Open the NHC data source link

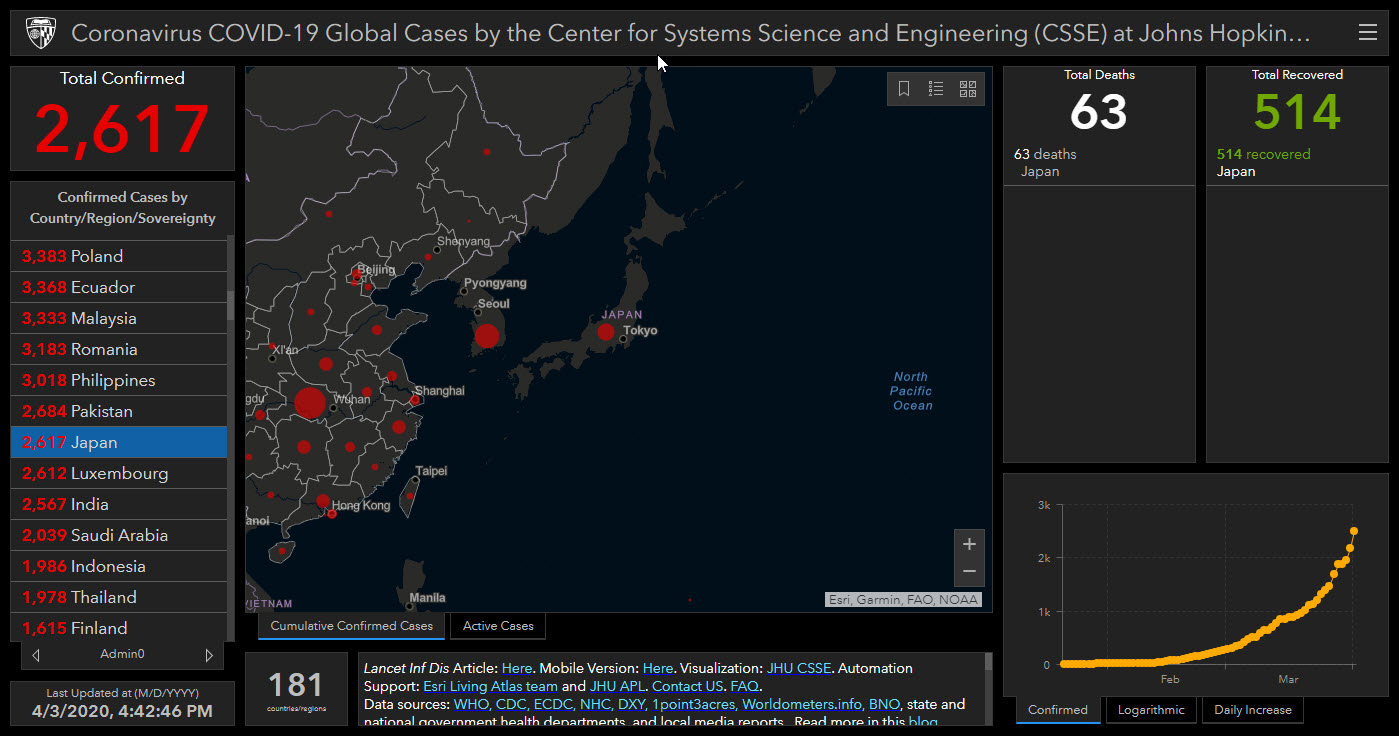point(595,704)
